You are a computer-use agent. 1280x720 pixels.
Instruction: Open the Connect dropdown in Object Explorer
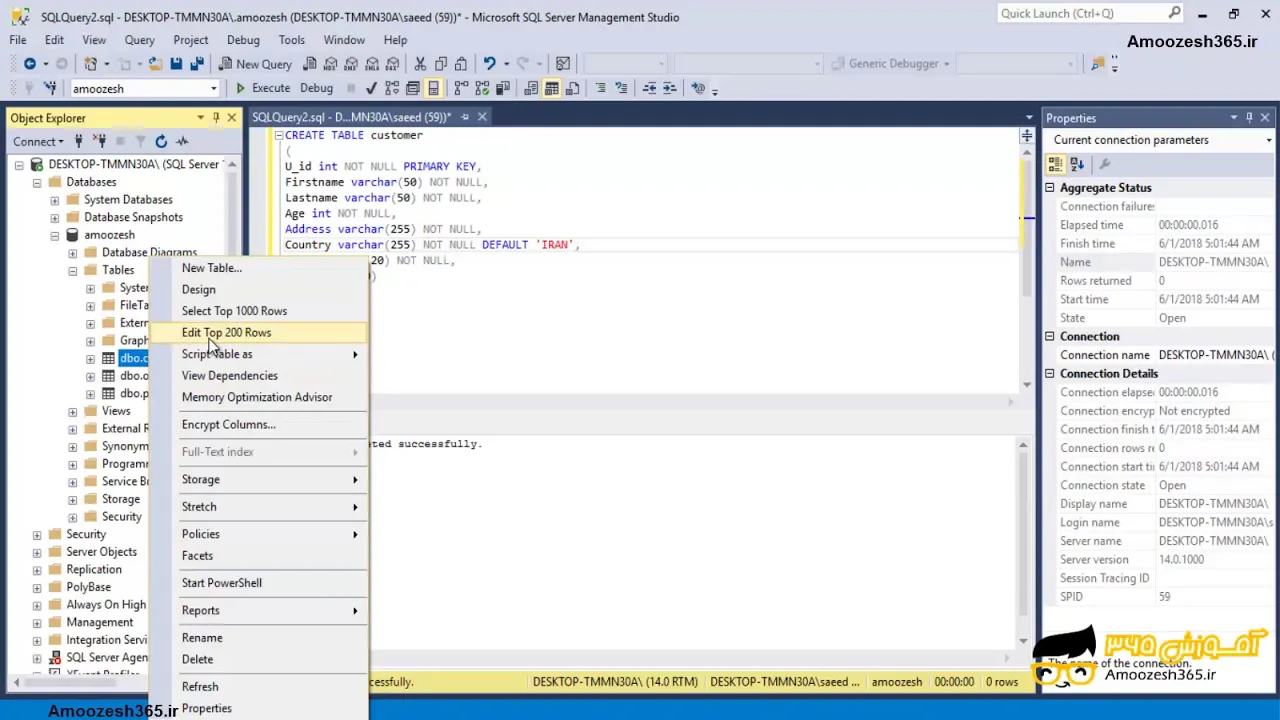38,141
